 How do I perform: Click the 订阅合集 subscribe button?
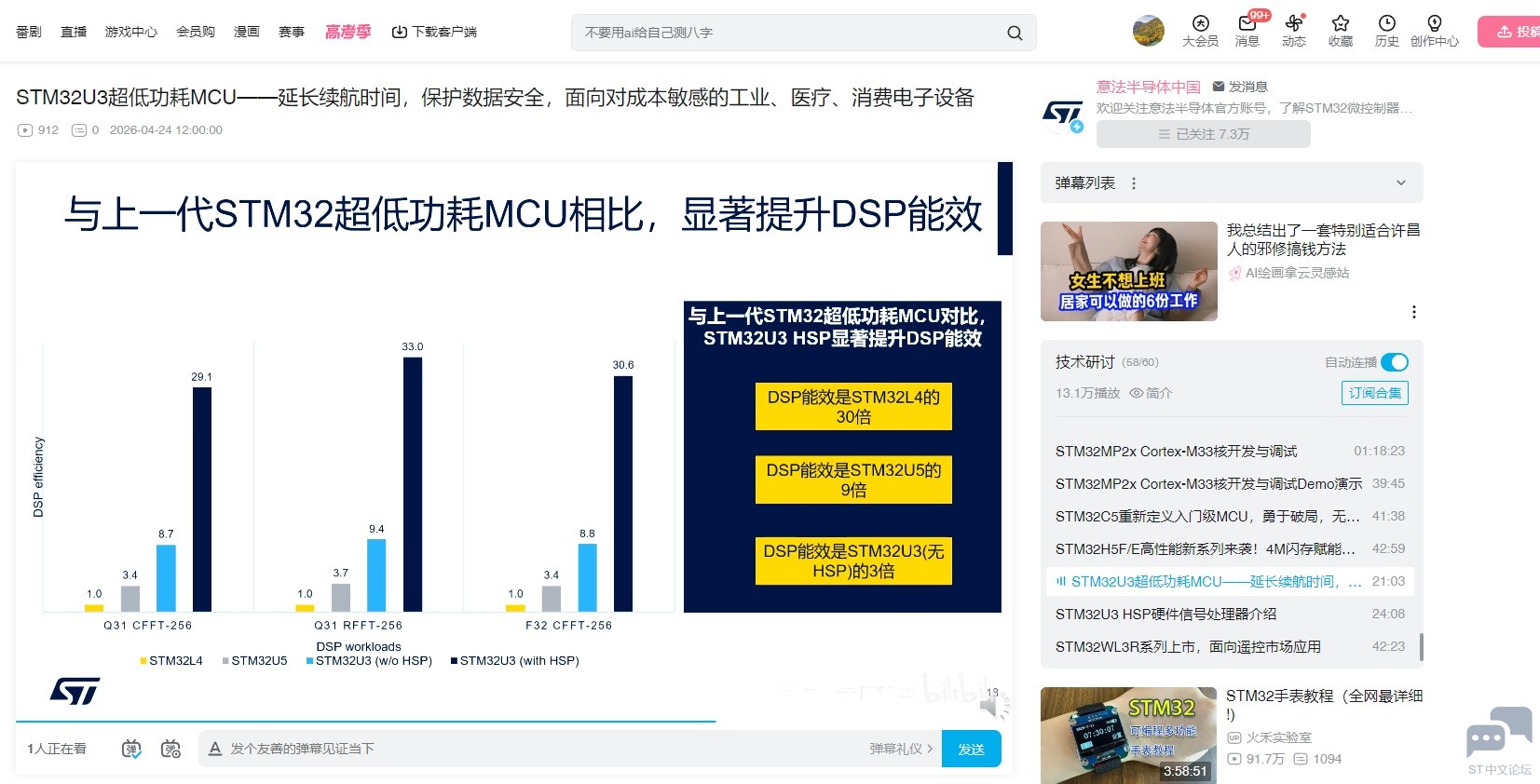click(1375, 393)
